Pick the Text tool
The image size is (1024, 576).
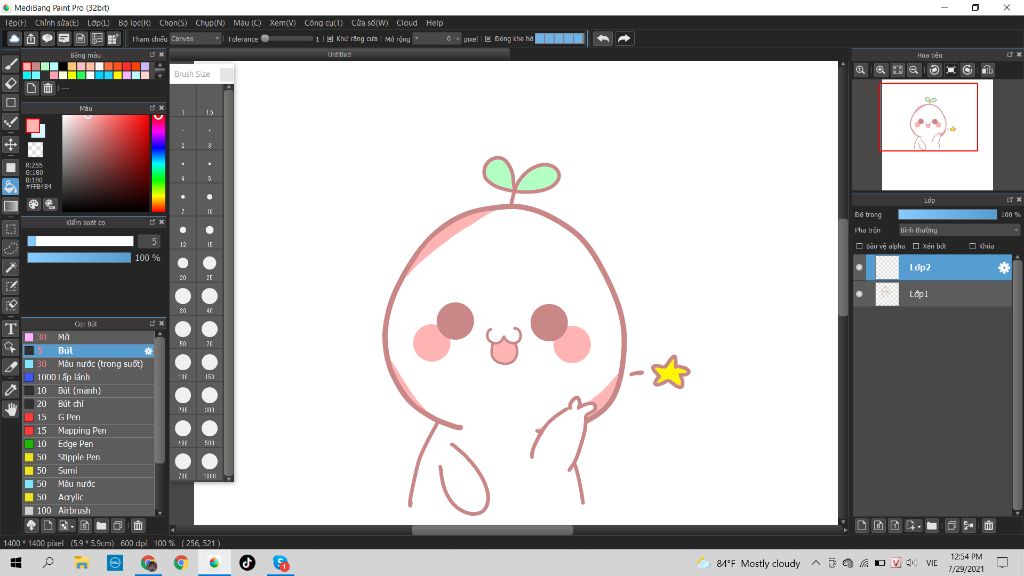click(11, 329)
